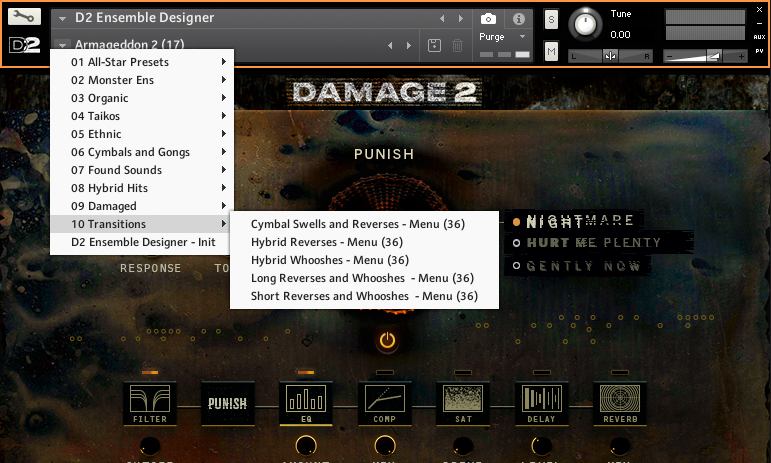
Task: Click the PUNISH module button
Action: [x=228, y=403]
